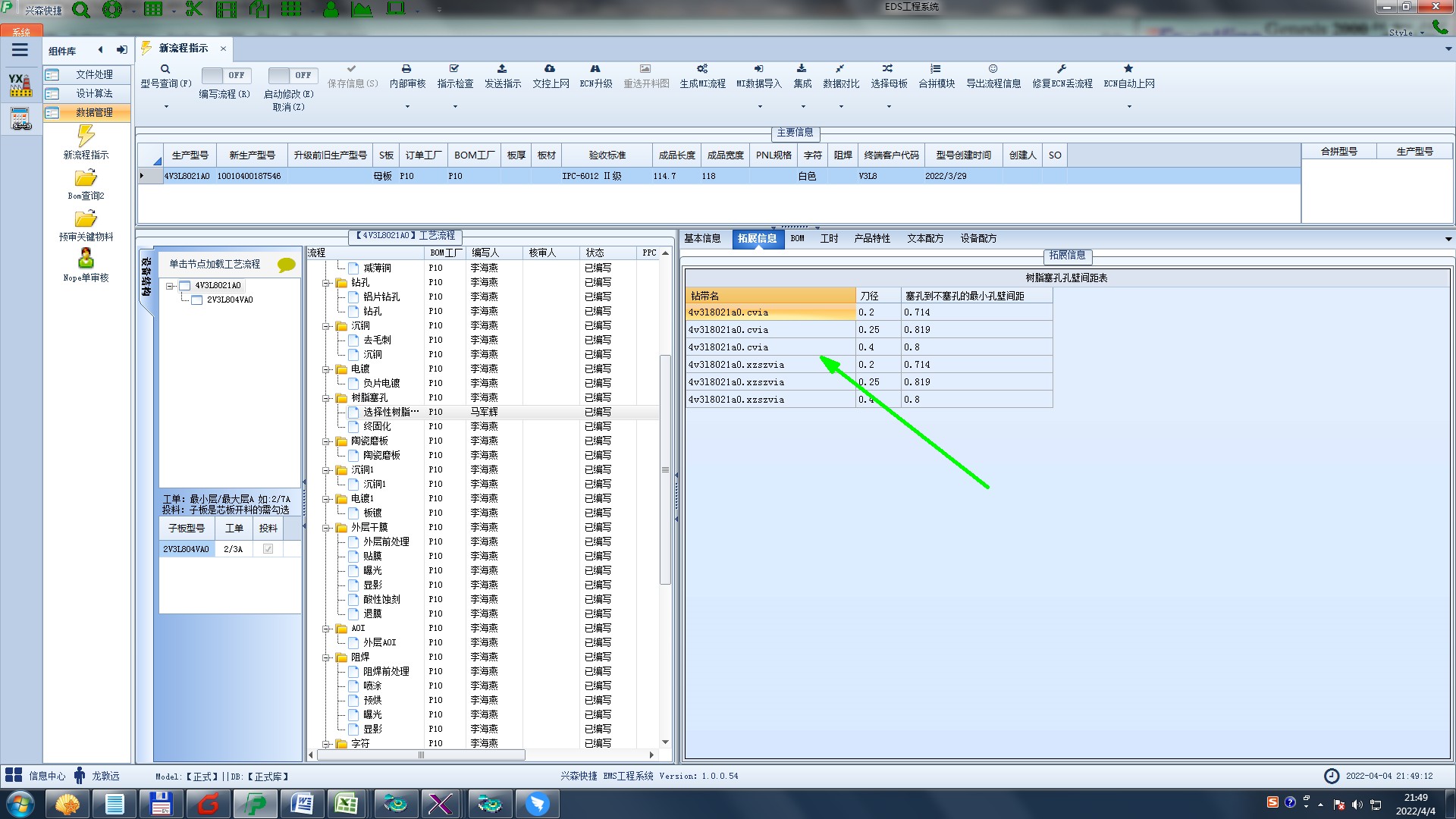
Task: Switch to the 基本信息 tab
Action: click(x=702, y=239)
